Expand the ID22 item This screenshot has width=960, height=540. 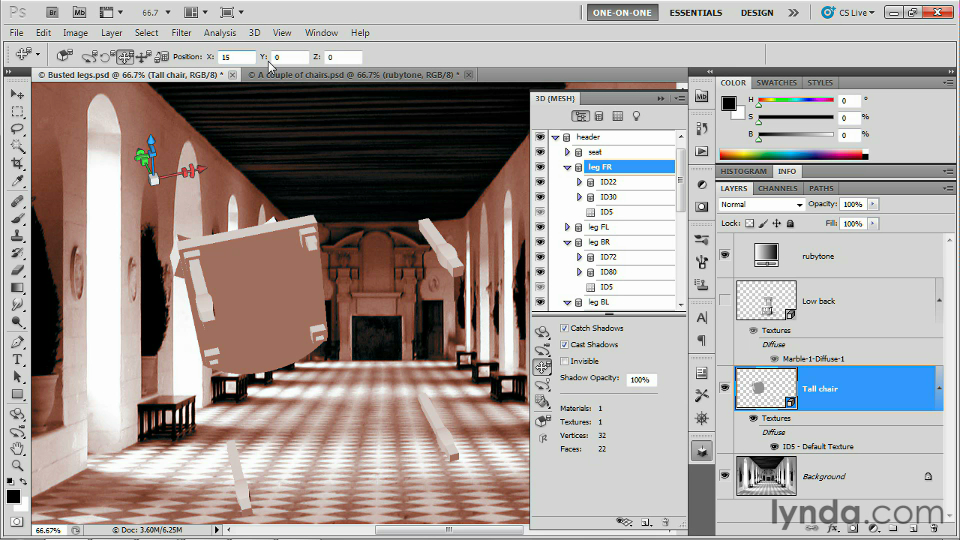point(579,182)
